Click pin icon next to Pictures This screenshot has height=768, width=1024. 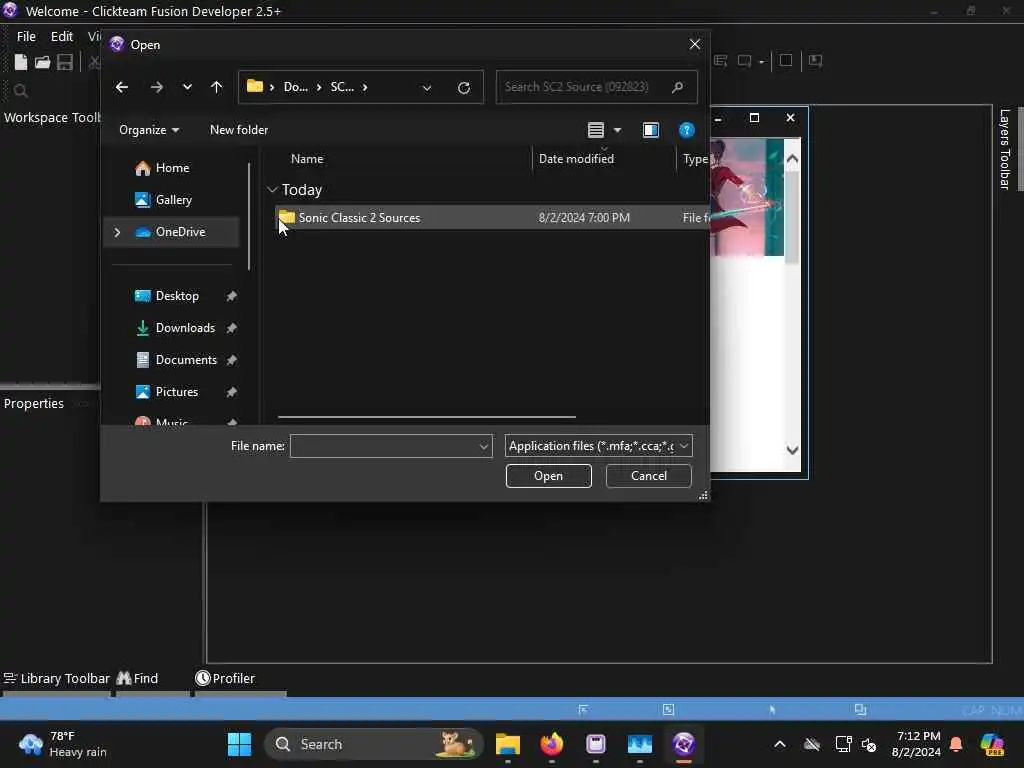click(x=231, y=392)
